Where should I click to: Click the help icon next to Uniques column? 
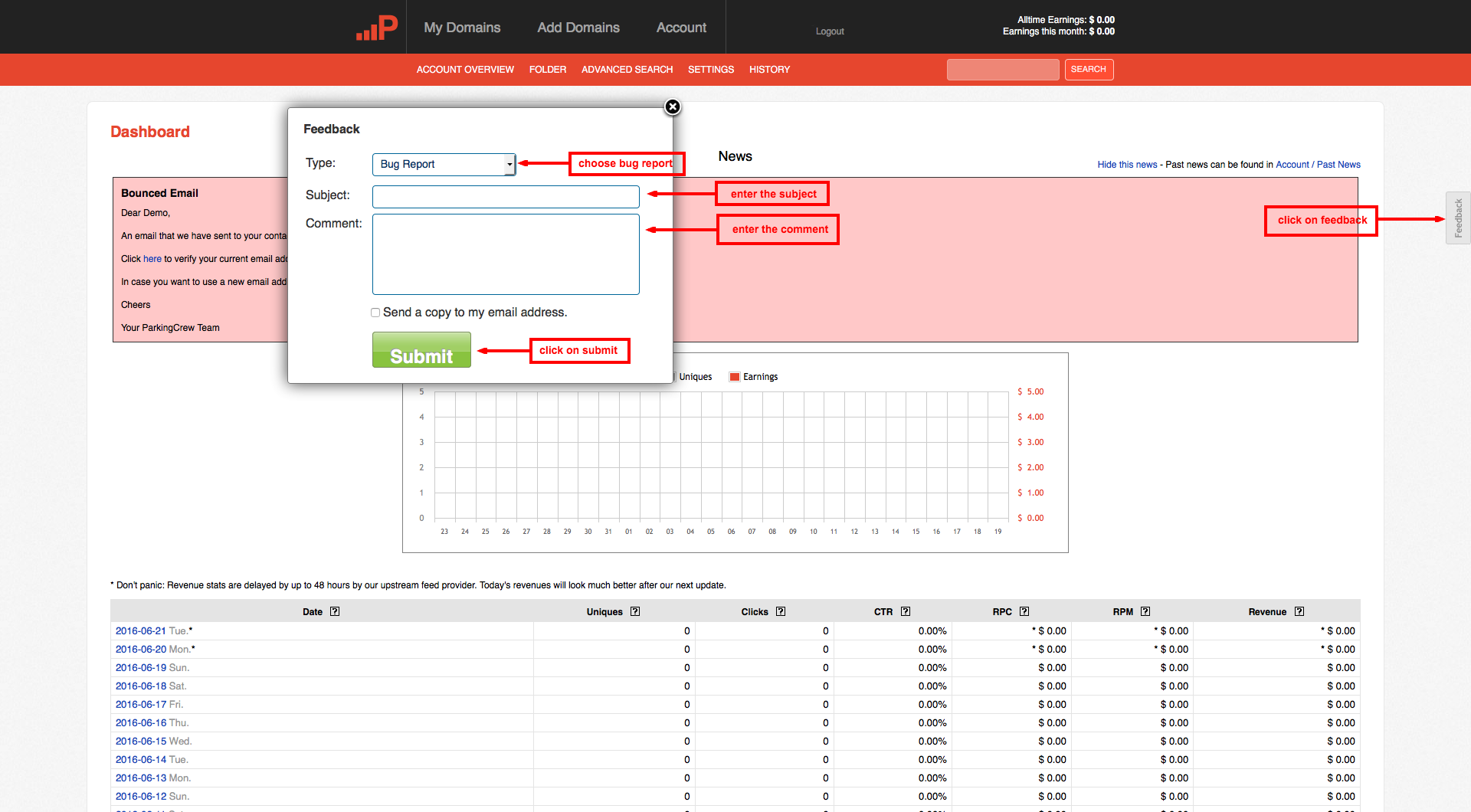pos(635,611)
